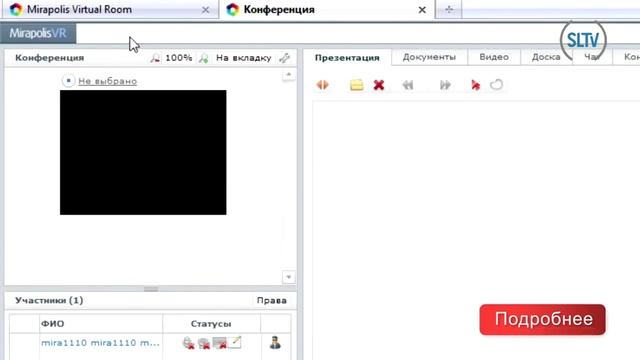This screenshot has width=640, height=360.
Task: Grab the splitter handle above Участники panel
Action: click(151, 289)
